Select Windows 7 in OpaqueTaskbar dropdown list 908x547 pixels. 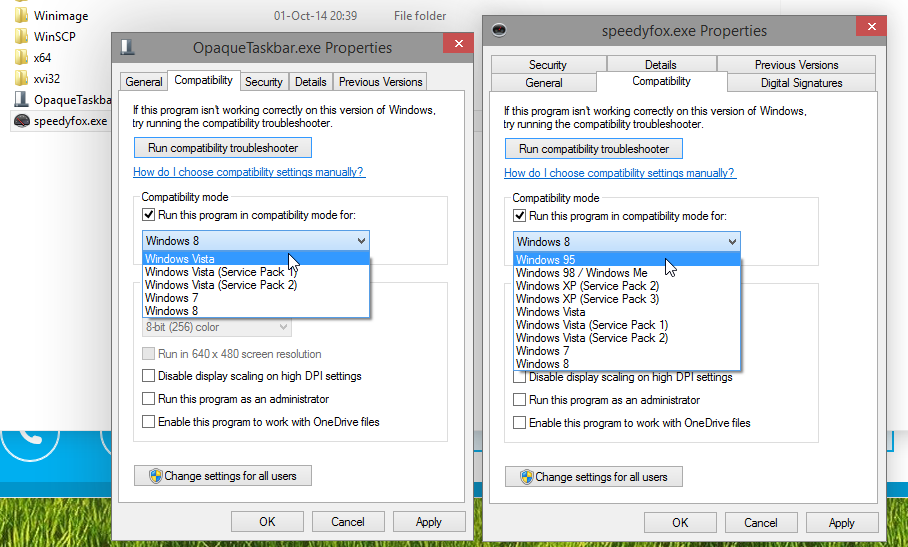pos(256,298)
